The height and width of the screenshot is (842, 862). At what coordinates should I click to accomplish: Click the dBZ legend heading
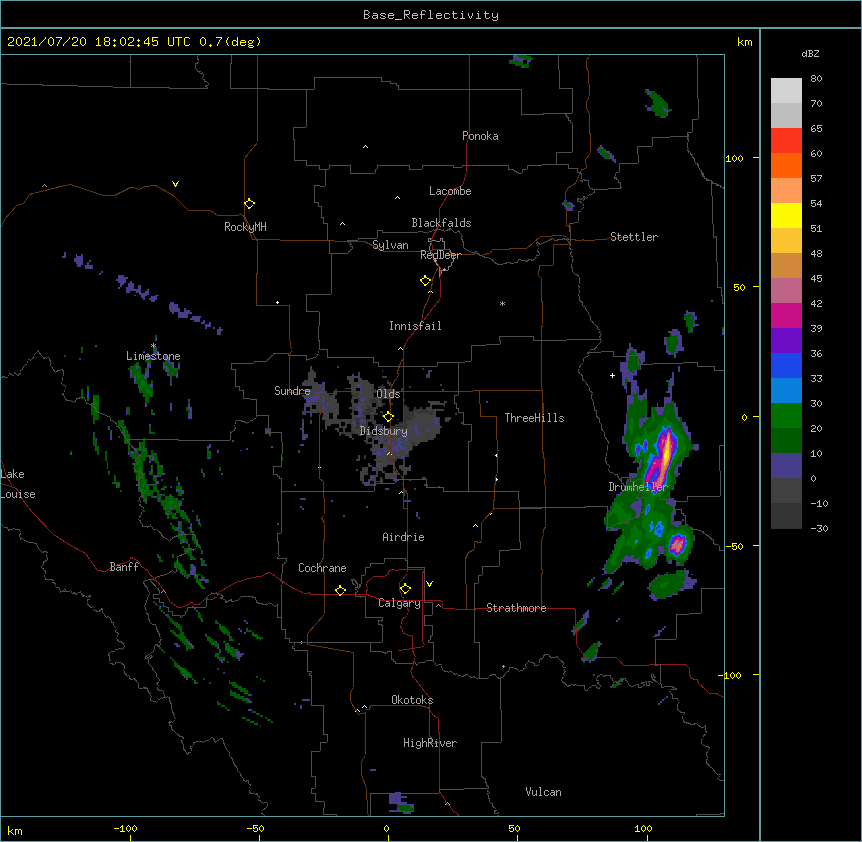pyautogui.click(x=810, y=53)
